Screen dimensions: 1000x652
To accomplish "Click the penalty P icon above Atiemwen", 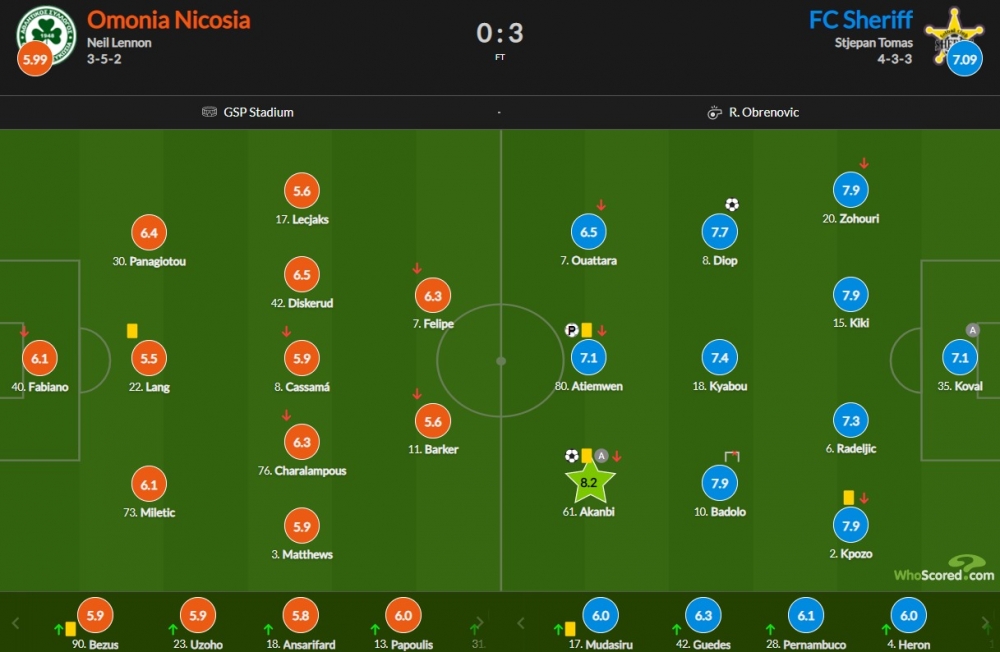I will click(x=571, y=330).
